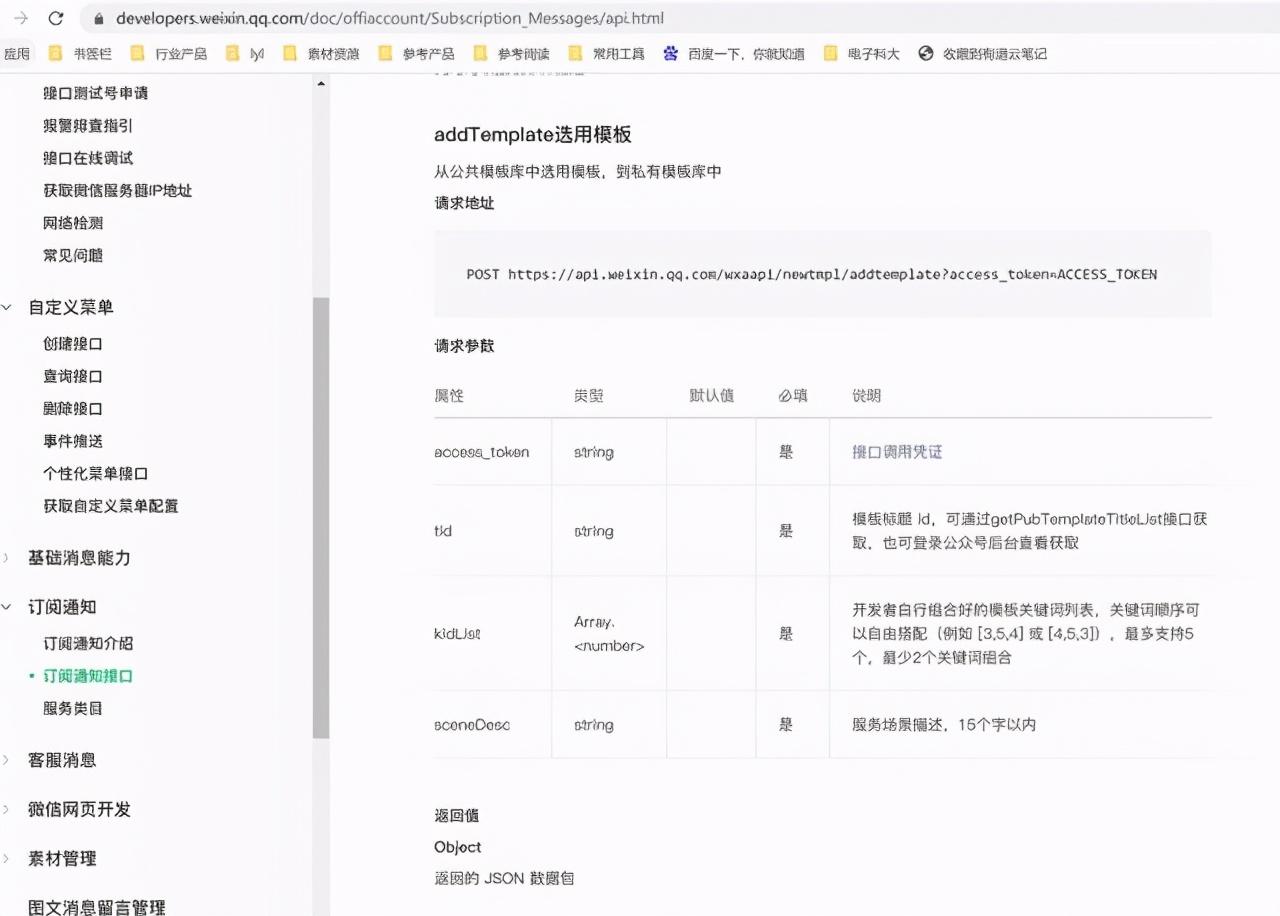Click the padlock icon in address bar
1280x916 pixels.
pyautogui.click(x=97, y=19)
